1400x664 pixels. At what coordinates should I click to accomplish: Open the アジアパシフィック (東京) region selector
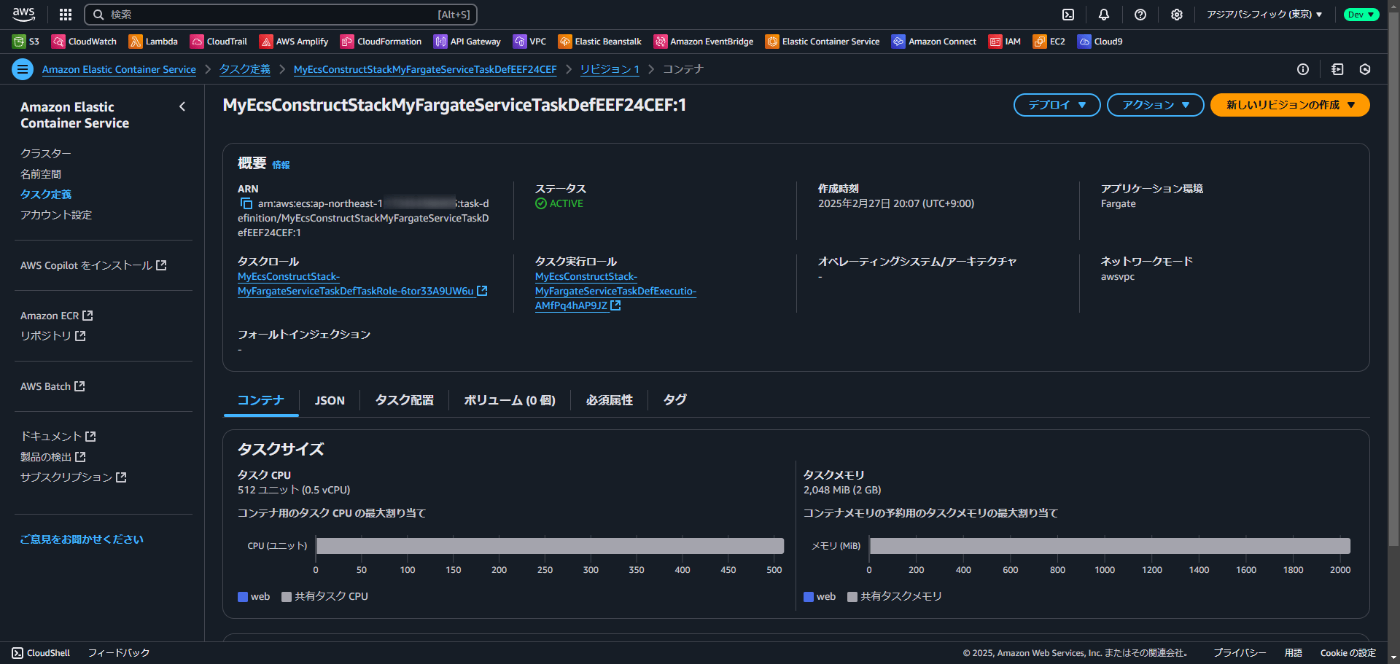click(1264, 15)
